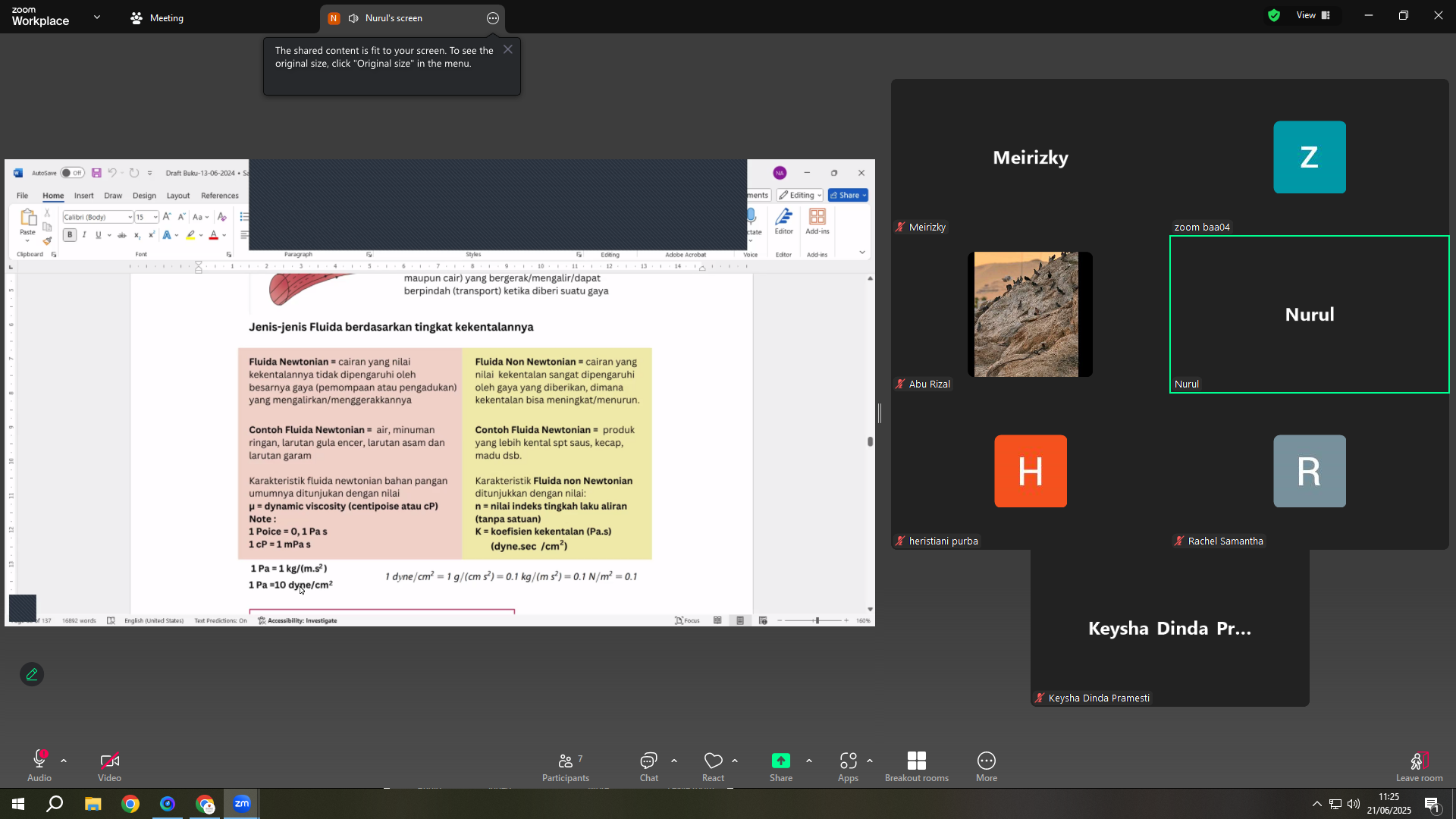
Task: Open the Editor tool in Word ribbon
Action: (784, 221)
